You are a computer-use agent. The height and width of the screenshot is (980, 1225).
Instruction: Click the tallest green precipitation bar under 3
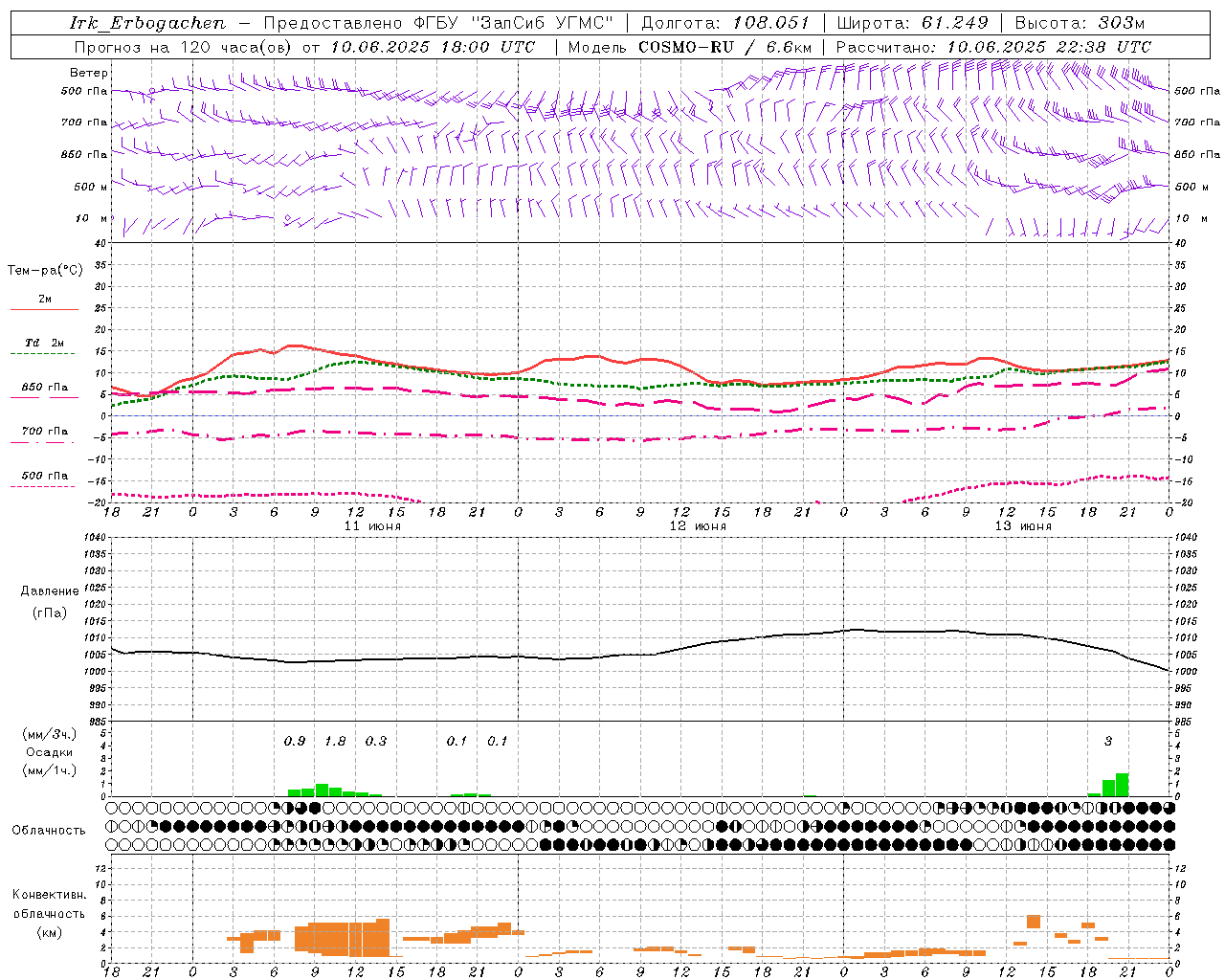1122,785
